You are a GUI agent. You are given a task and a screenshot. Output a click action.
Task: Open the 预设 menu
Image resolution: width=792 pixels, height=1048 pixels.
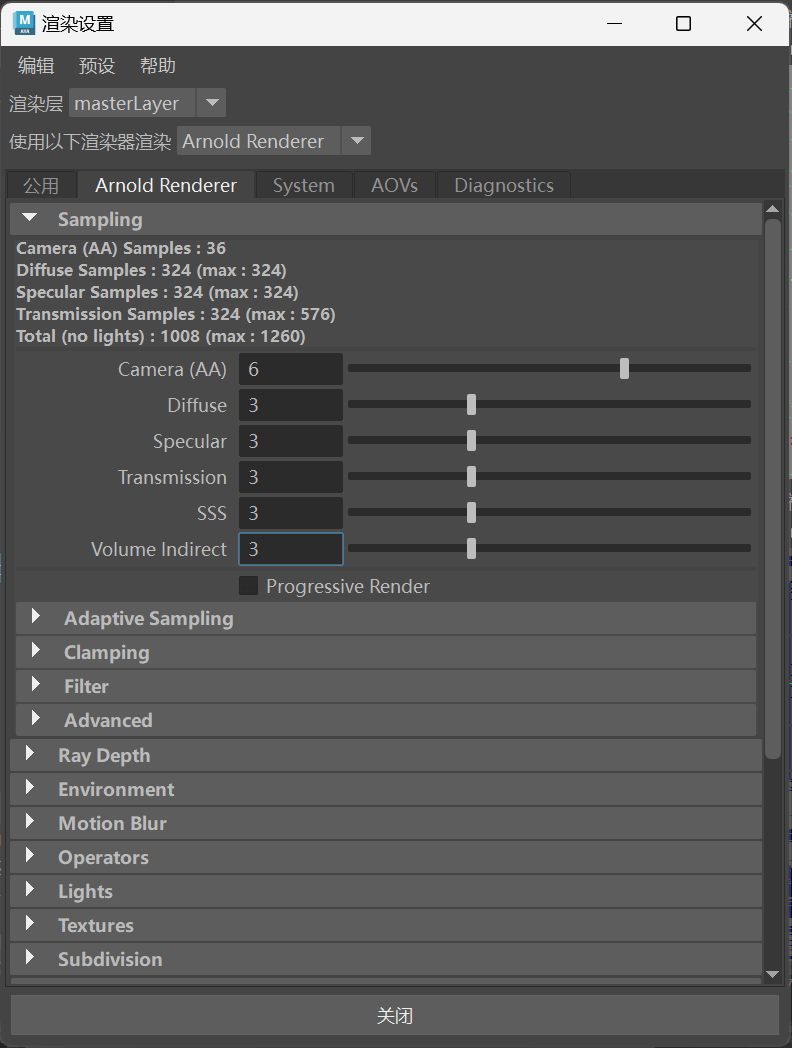(97, 66)
